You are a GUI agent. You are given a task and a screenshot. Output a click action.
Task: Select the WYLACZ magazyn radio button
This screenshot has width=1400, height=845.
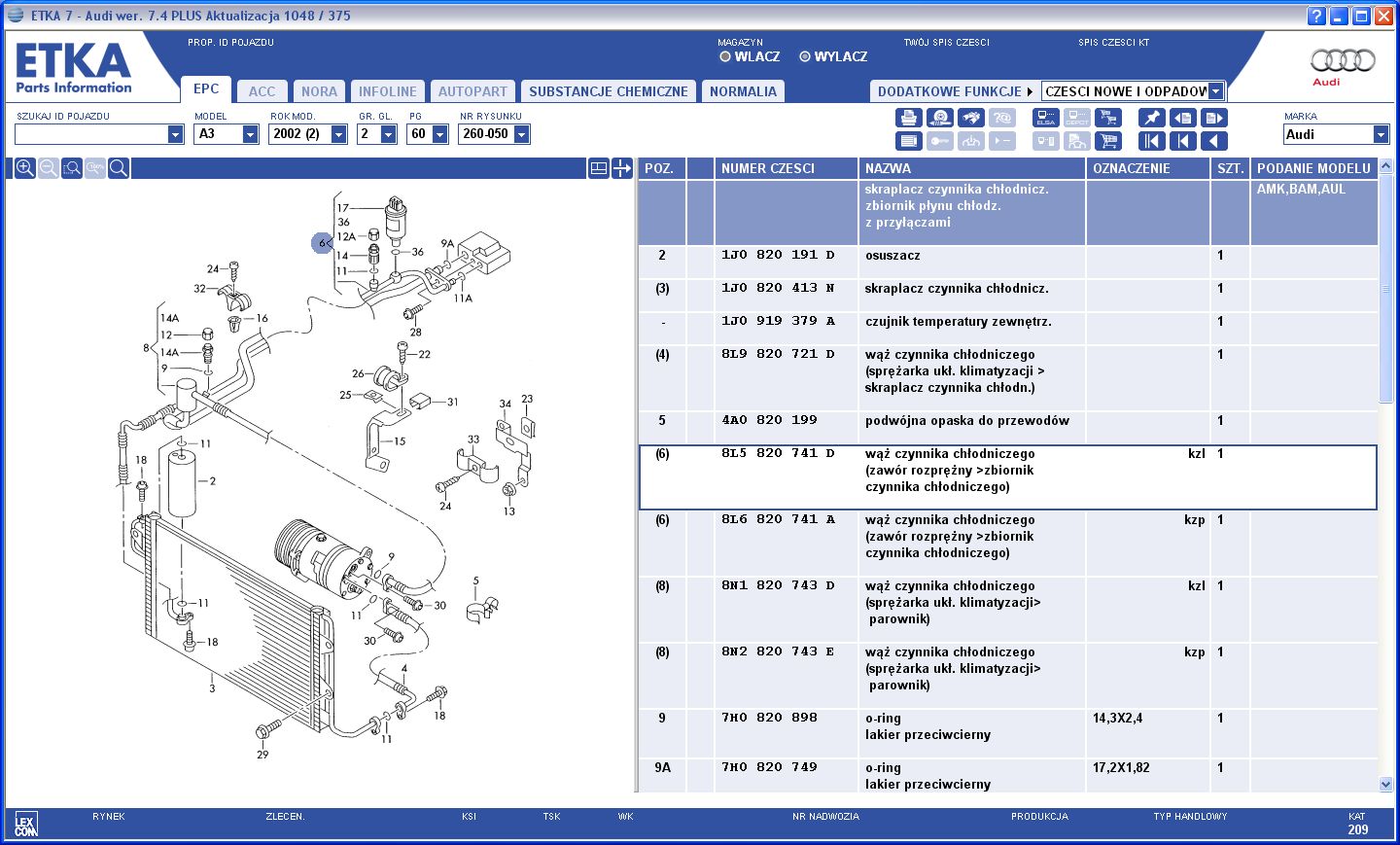point(805,56)
